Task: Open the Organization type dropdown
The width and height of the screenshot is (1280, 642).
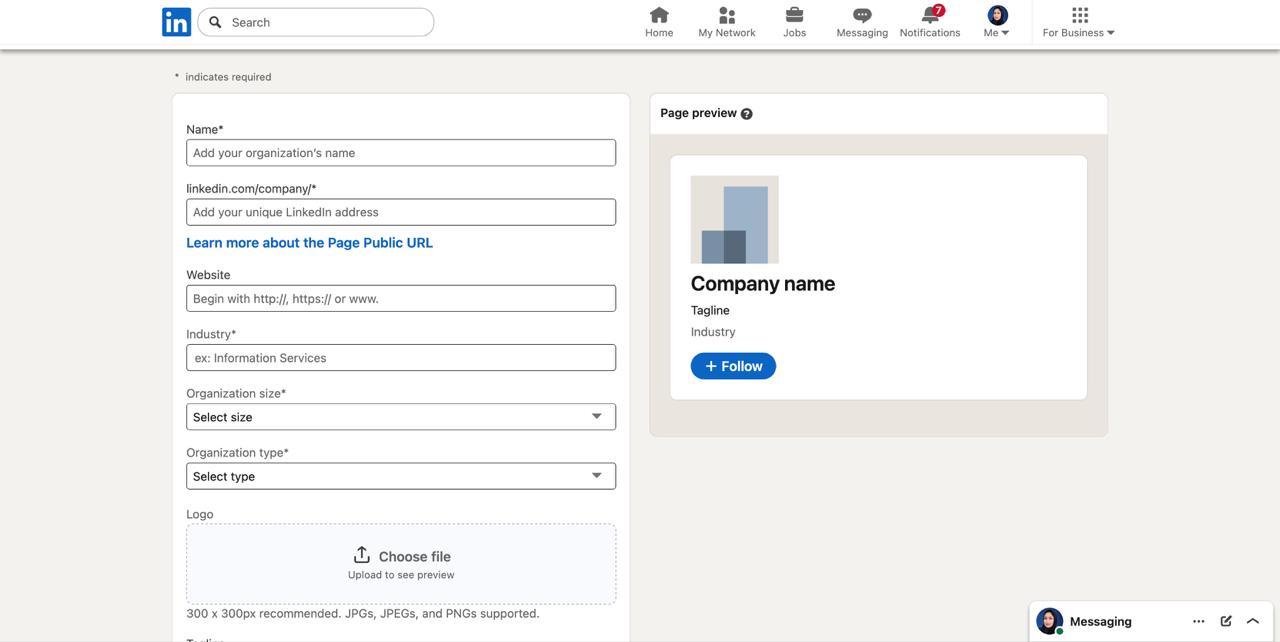Action: [401, 476]
